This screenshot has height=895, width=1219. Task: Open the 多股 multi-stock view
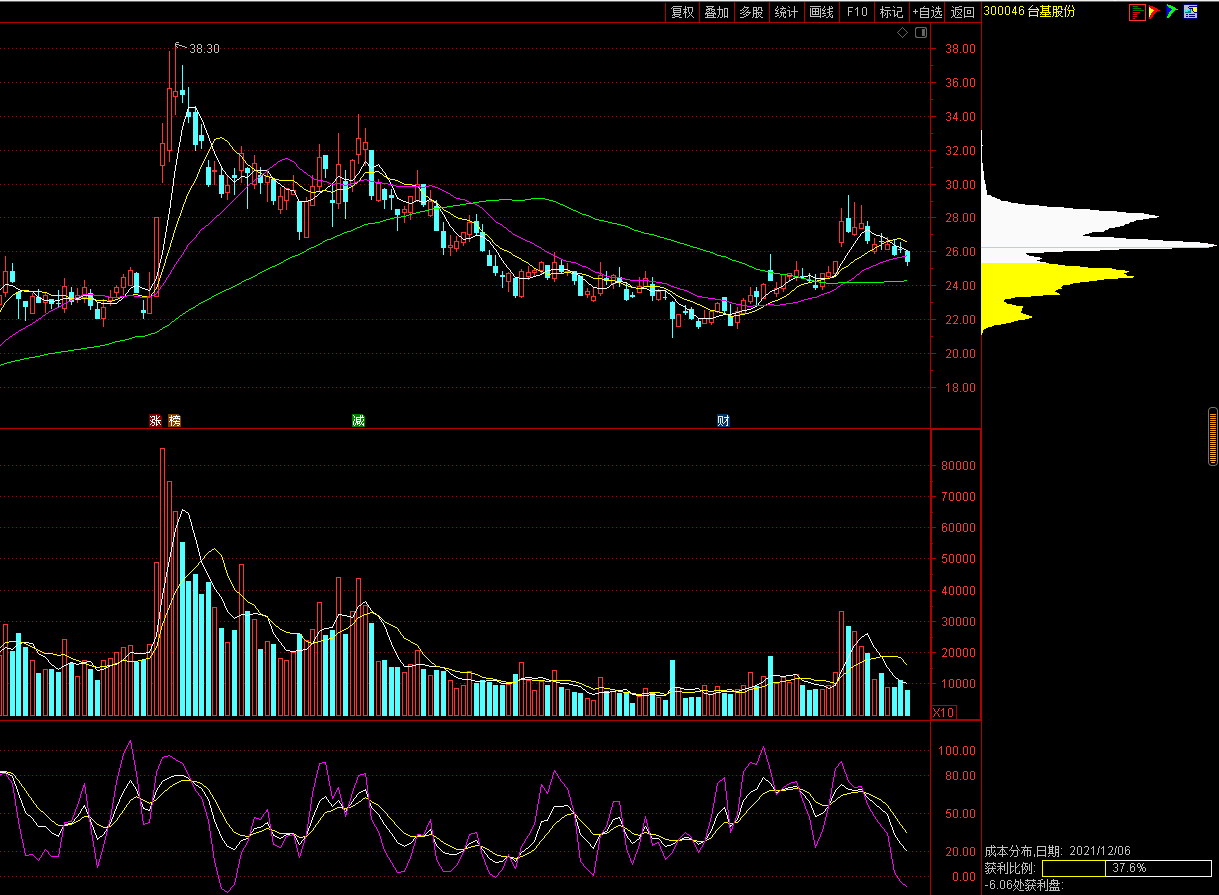[751, 12]
